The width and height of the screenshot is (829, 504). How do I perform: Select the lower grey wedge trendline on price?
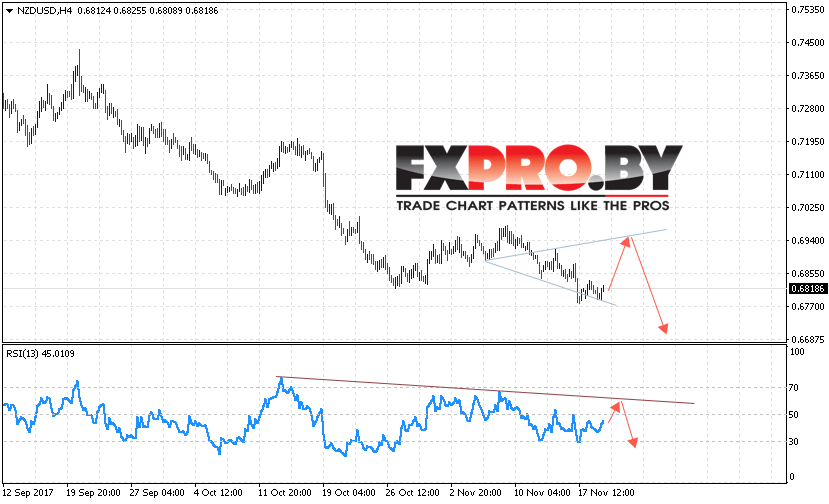coord(551,283)
